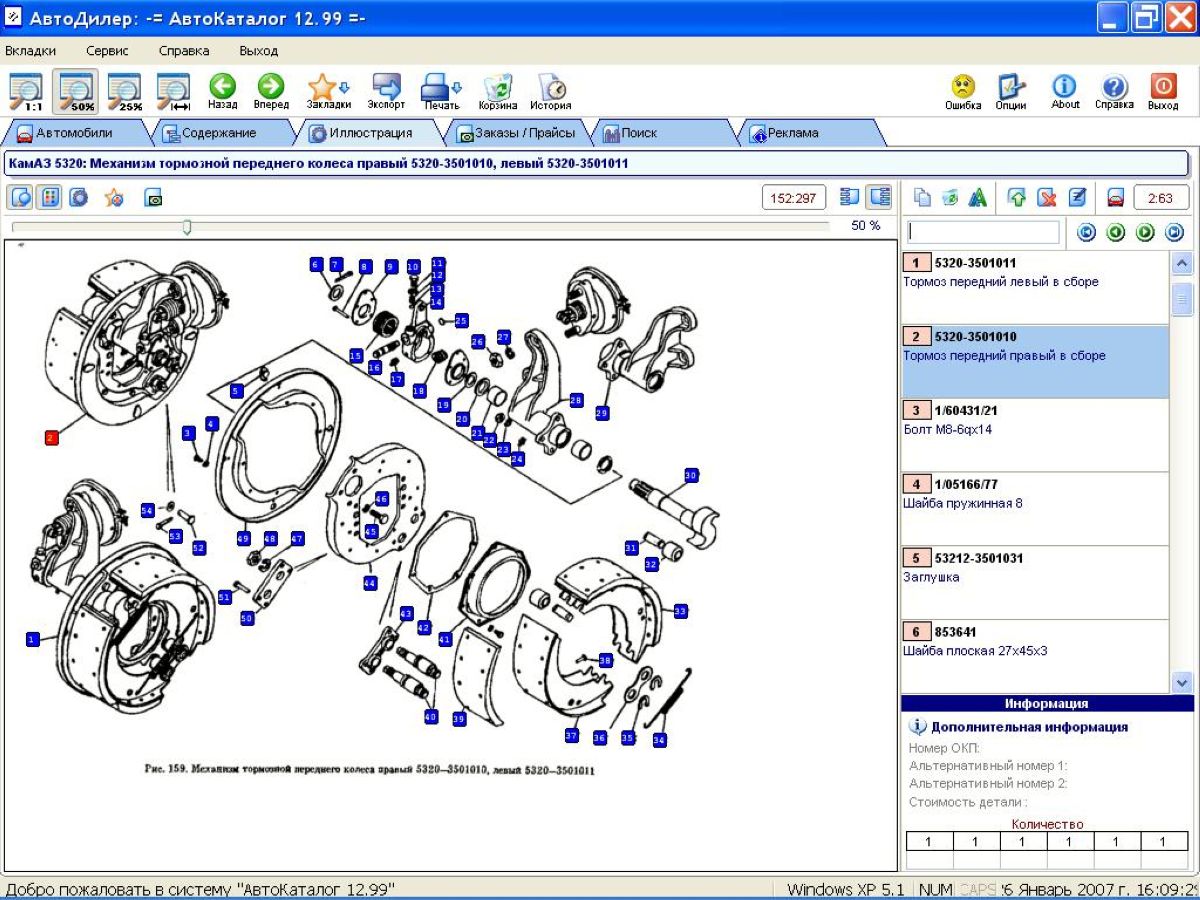Open the Сервис menu
The width and height of the screenshot is (1200, 900).
(107, 50)
